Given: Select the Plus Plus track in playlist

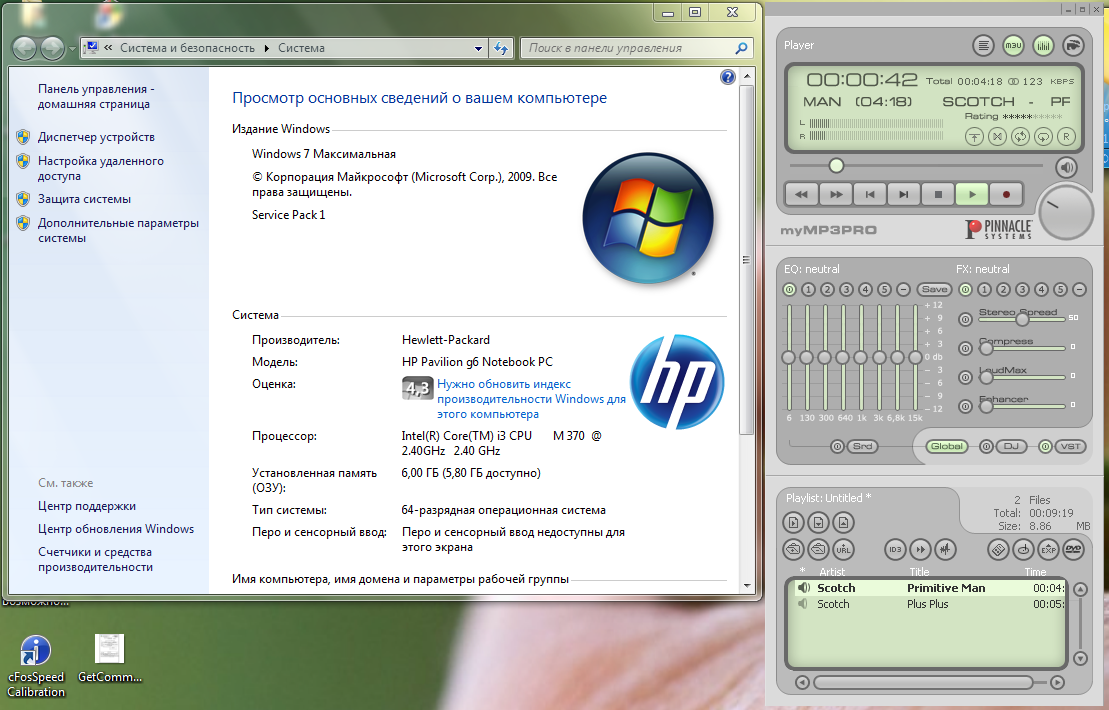Looking at the screenshot, I should [x=927, y=604].
